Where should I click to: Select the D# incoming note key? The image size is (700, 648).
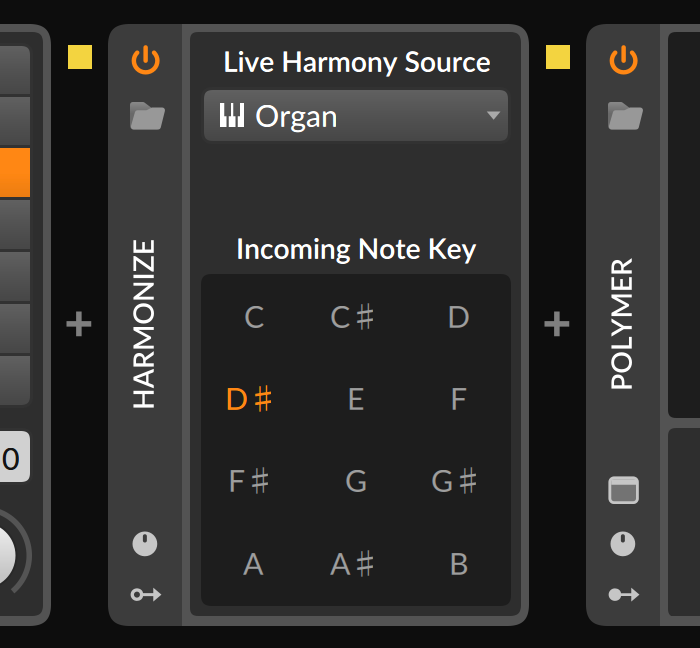click(250, 400)
